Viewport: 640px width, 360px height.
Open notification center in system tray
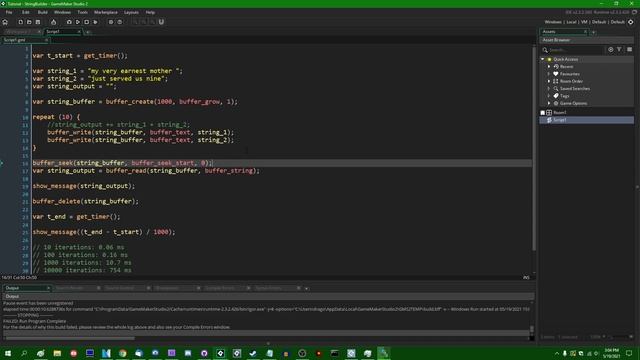point(629,353)
